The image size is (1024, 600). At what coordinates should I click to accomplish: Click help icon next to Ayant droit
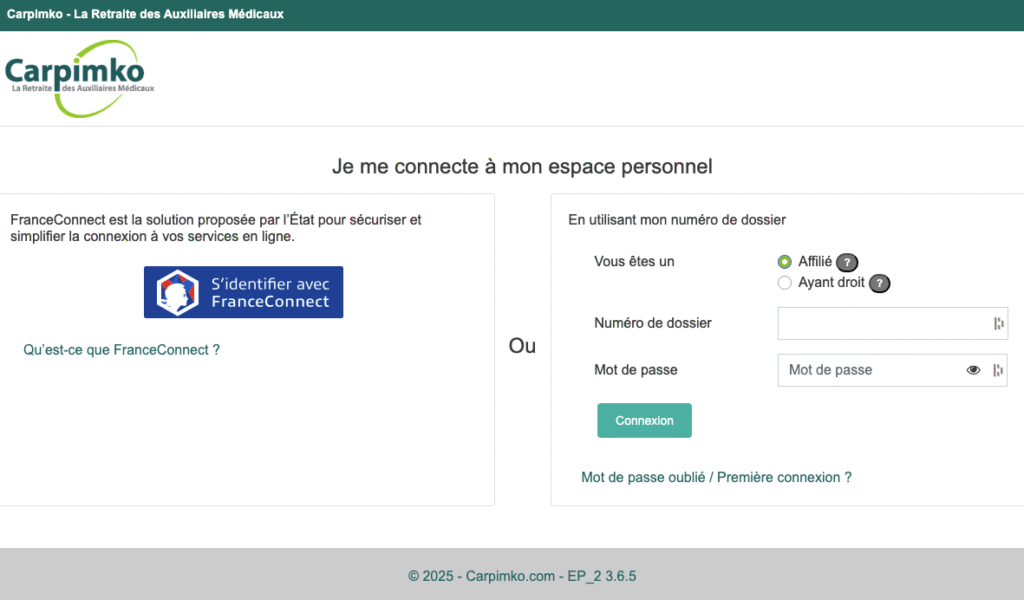[x=879, y=283]
